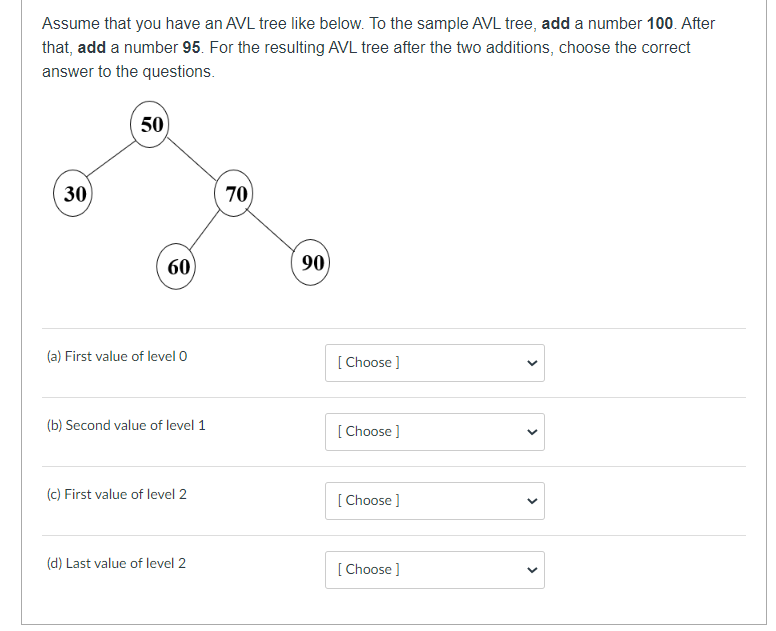
Task: Open the dropdown for Last value of level 2
Action: pyautogui.click(x=435, y=570)
